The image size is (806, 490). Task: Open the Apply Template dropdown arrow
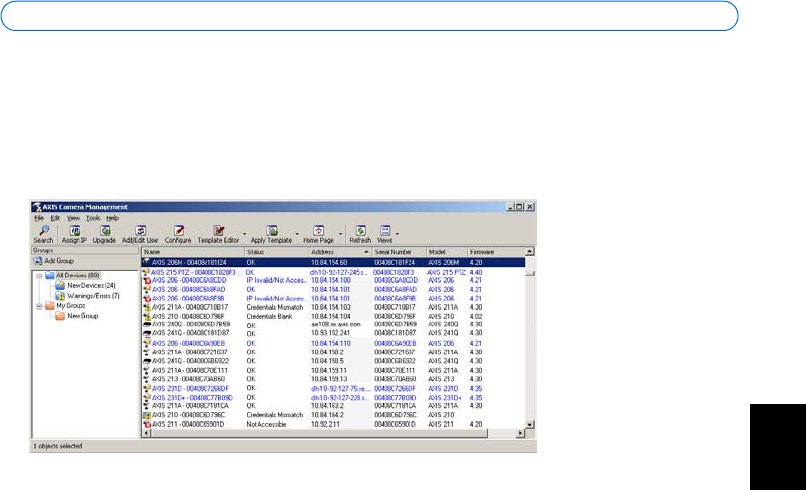297,234
